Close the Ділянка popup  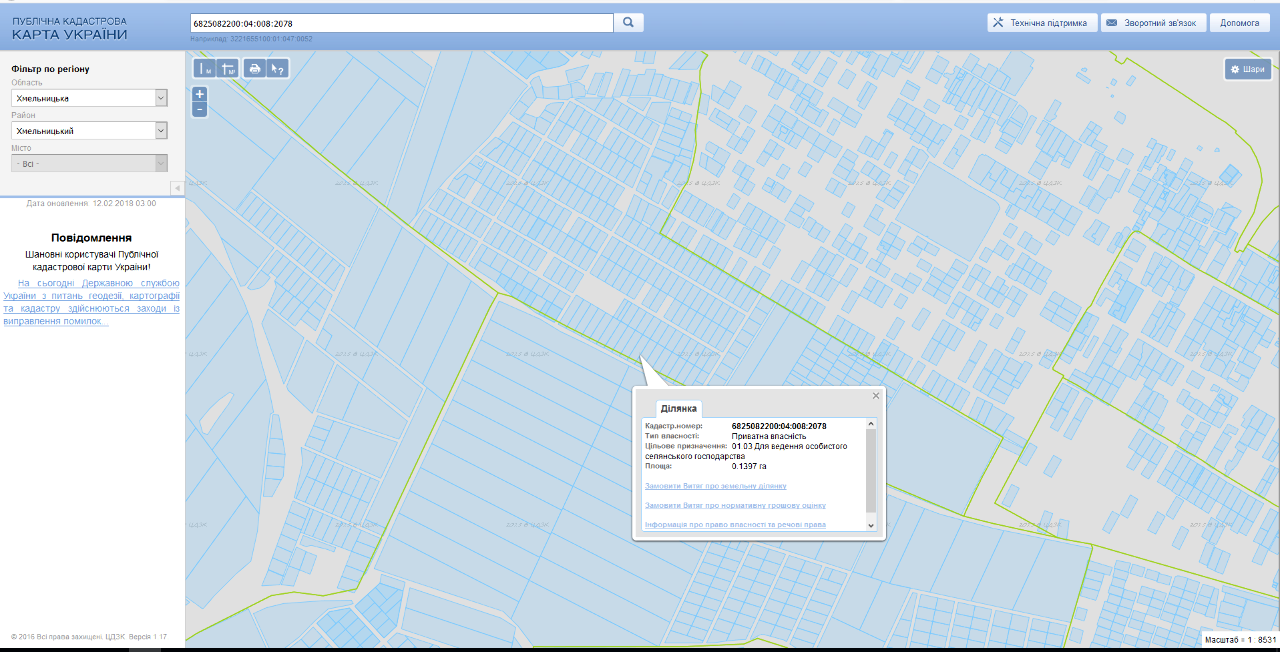876,396
